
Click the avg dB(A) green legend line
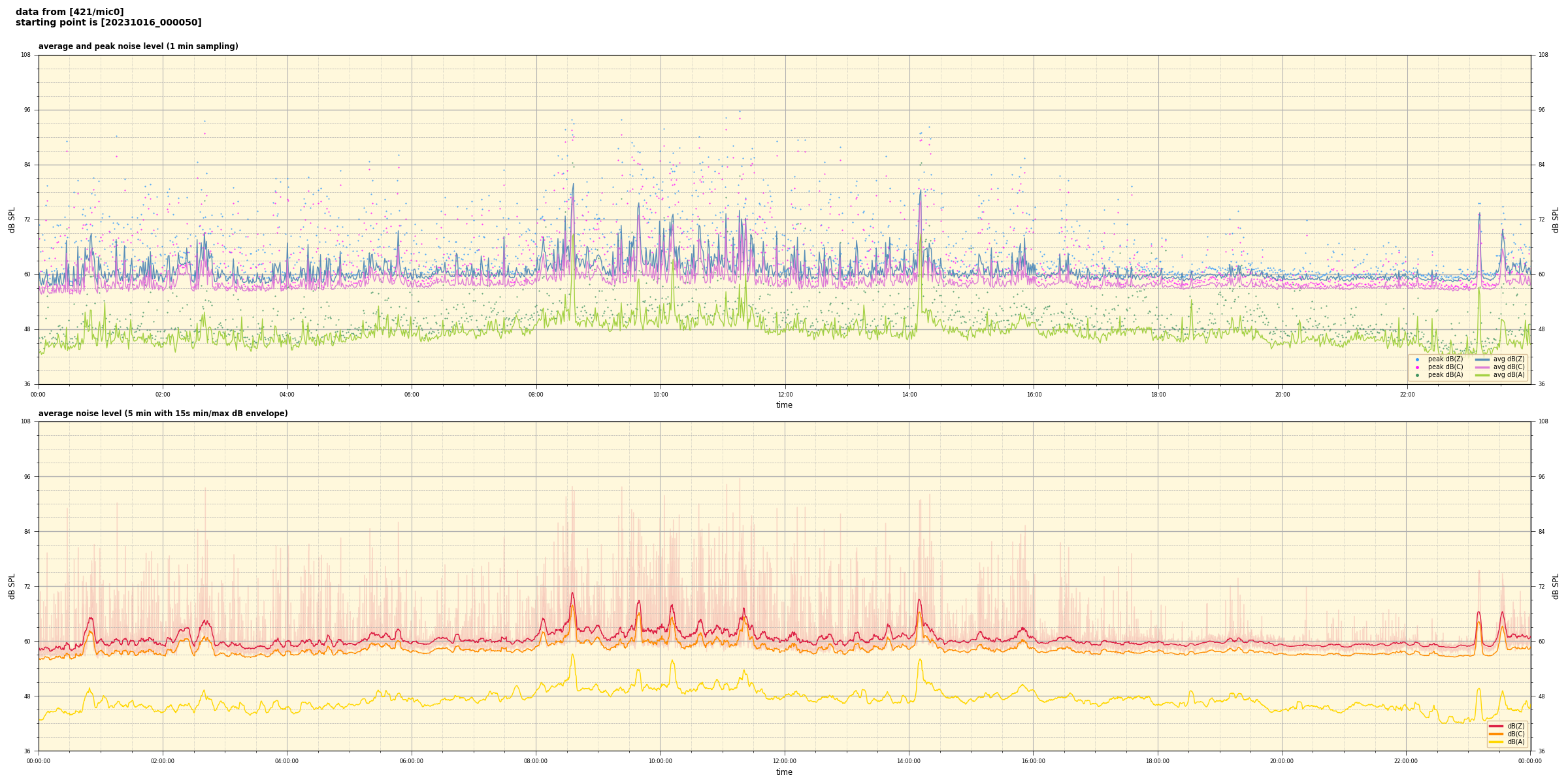pos(1482,375)
